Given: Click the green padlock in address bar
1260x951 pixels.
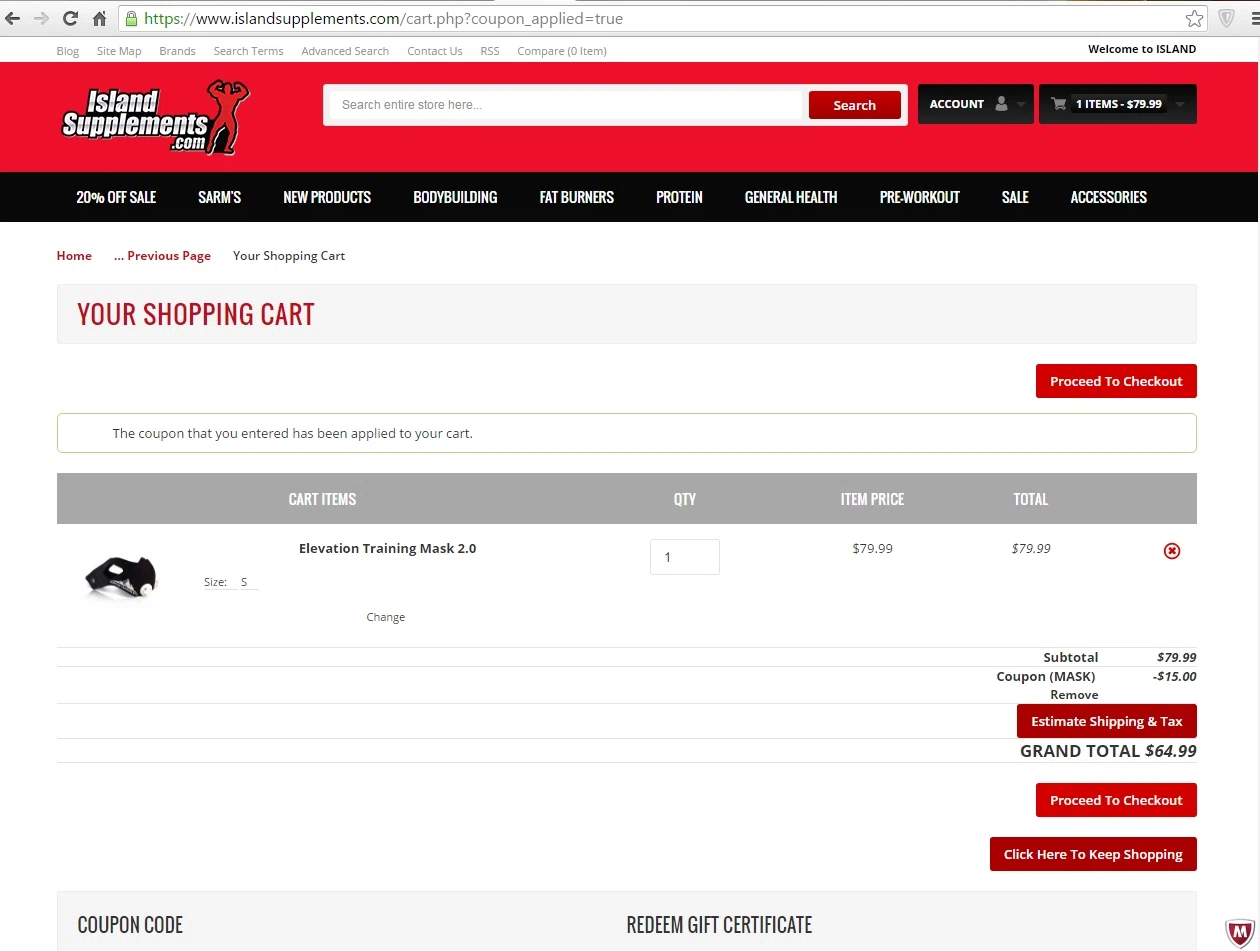Looking at the screenshot, I should (x=131, y=19).
